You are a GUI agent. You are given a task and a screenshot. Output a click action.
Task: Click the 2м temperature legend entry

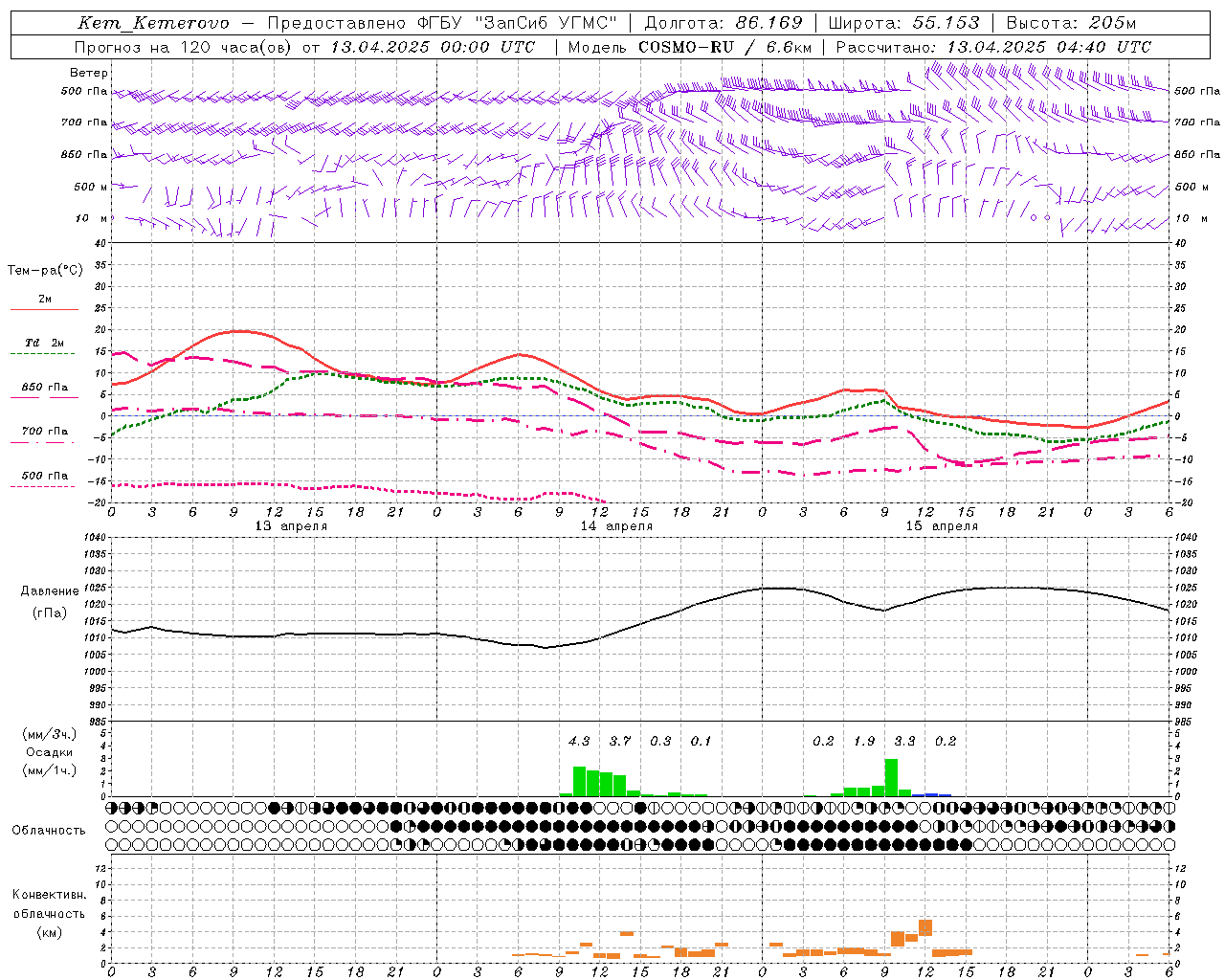(x=45, y=300)
